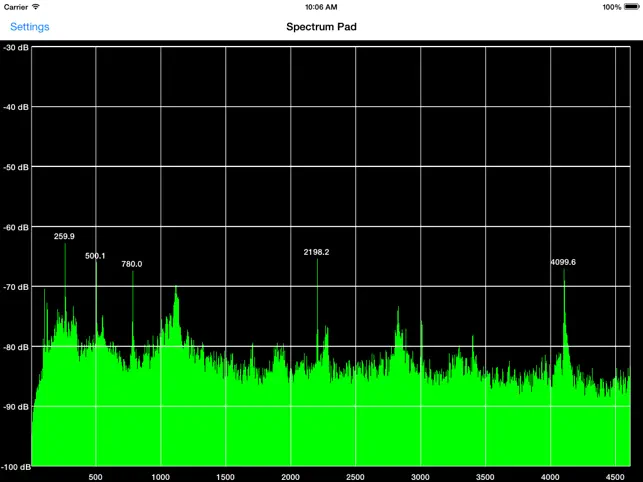Click the -40 dB axis label
Image resolution: width=643 pixels, height=482 pixels.
(16, 107)
